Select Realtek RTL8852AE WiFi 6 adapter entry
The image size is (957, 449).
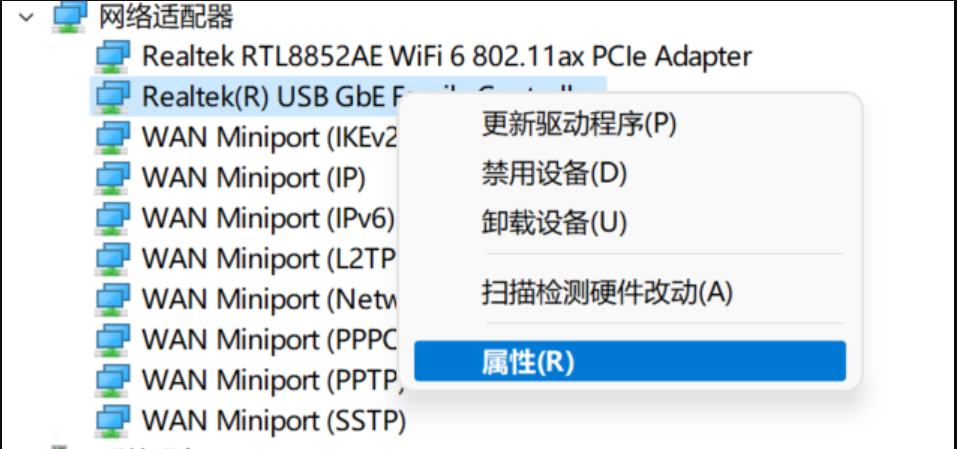(x=446, y=55)
